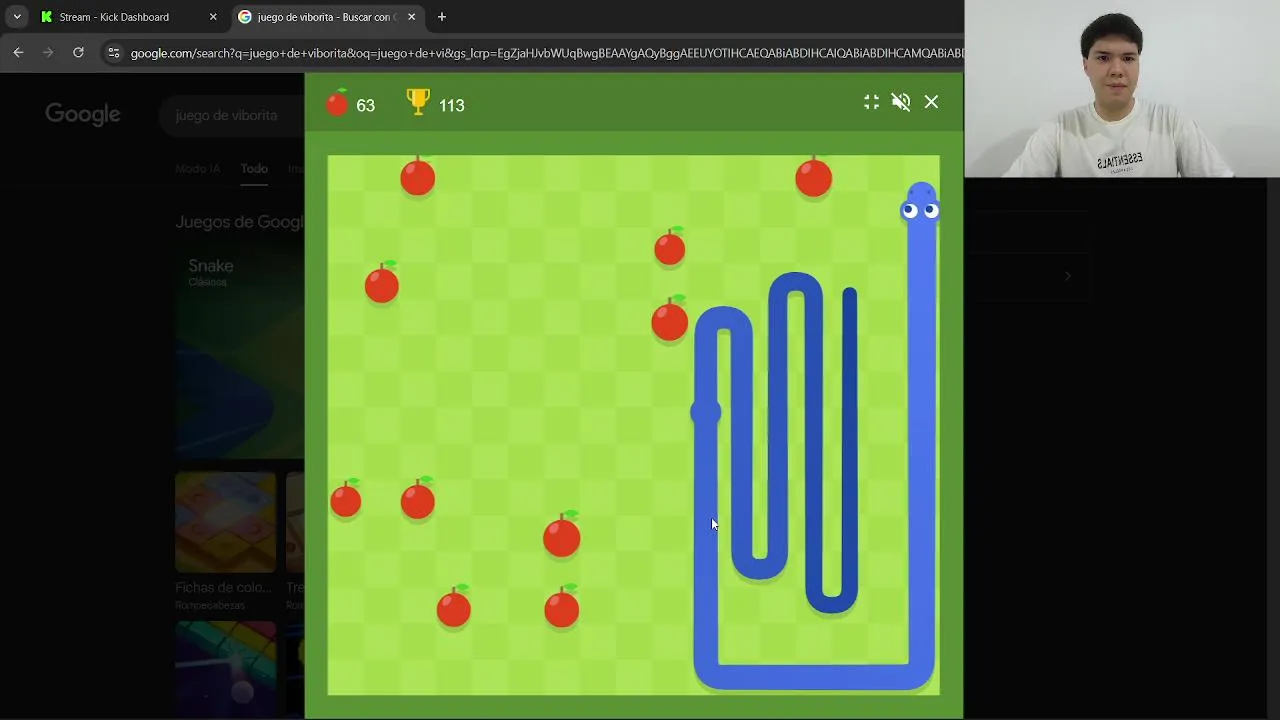This screenshot has width=1280, height=720.
Task: Go forward in browser history
Action: pyautogui.click(x=48, y=52)
